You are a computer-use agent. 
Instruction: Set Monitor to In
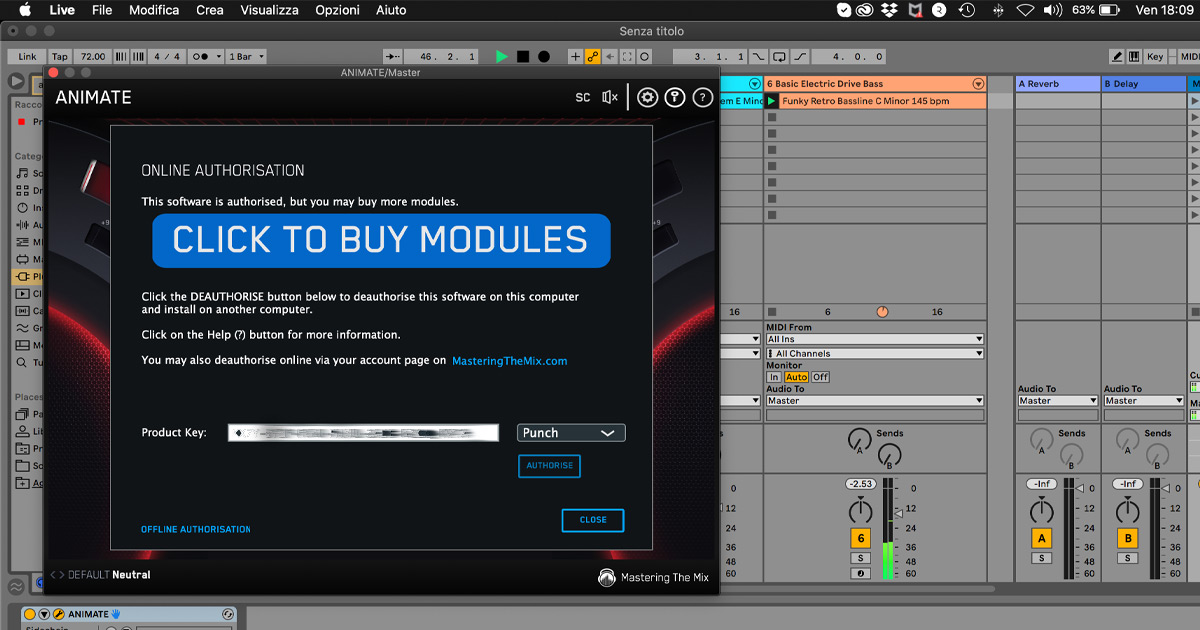coord(774,377)
